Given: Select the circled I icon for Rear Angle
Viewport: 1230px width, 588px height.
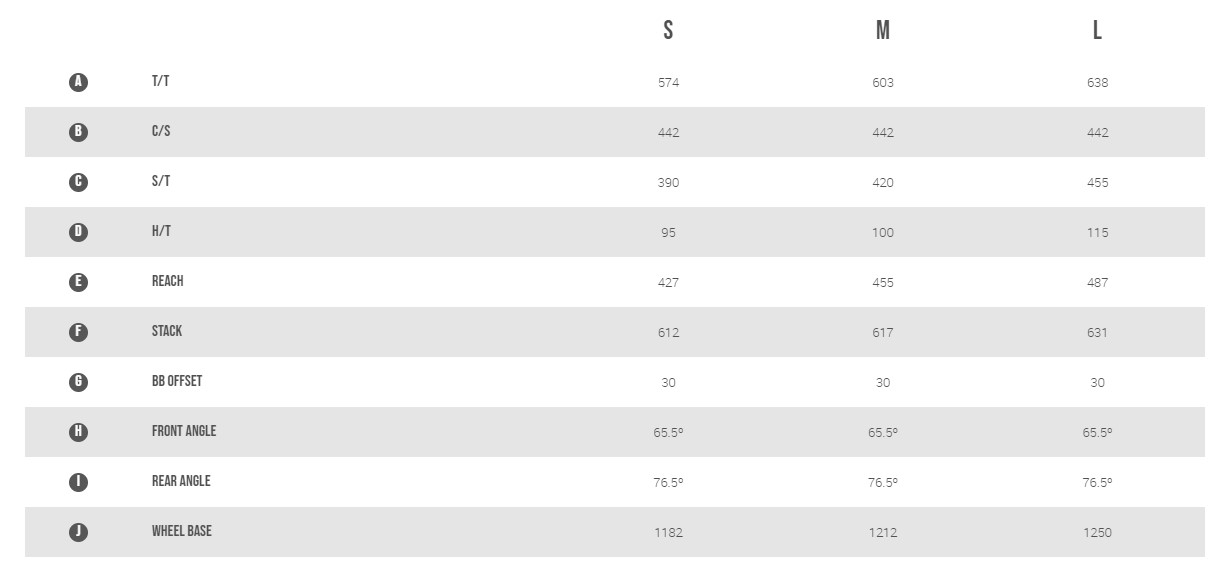Looking at the screenshot, I should [x=78, y=482].
